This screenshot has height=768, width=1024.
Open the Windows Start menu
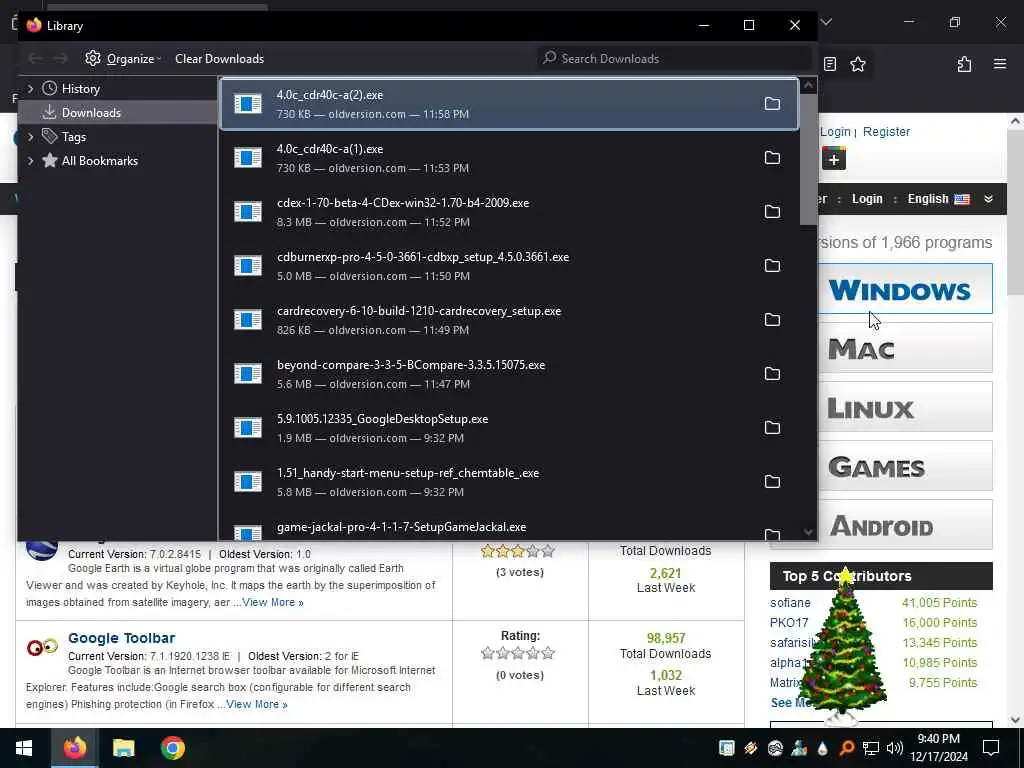click(24, 748)
